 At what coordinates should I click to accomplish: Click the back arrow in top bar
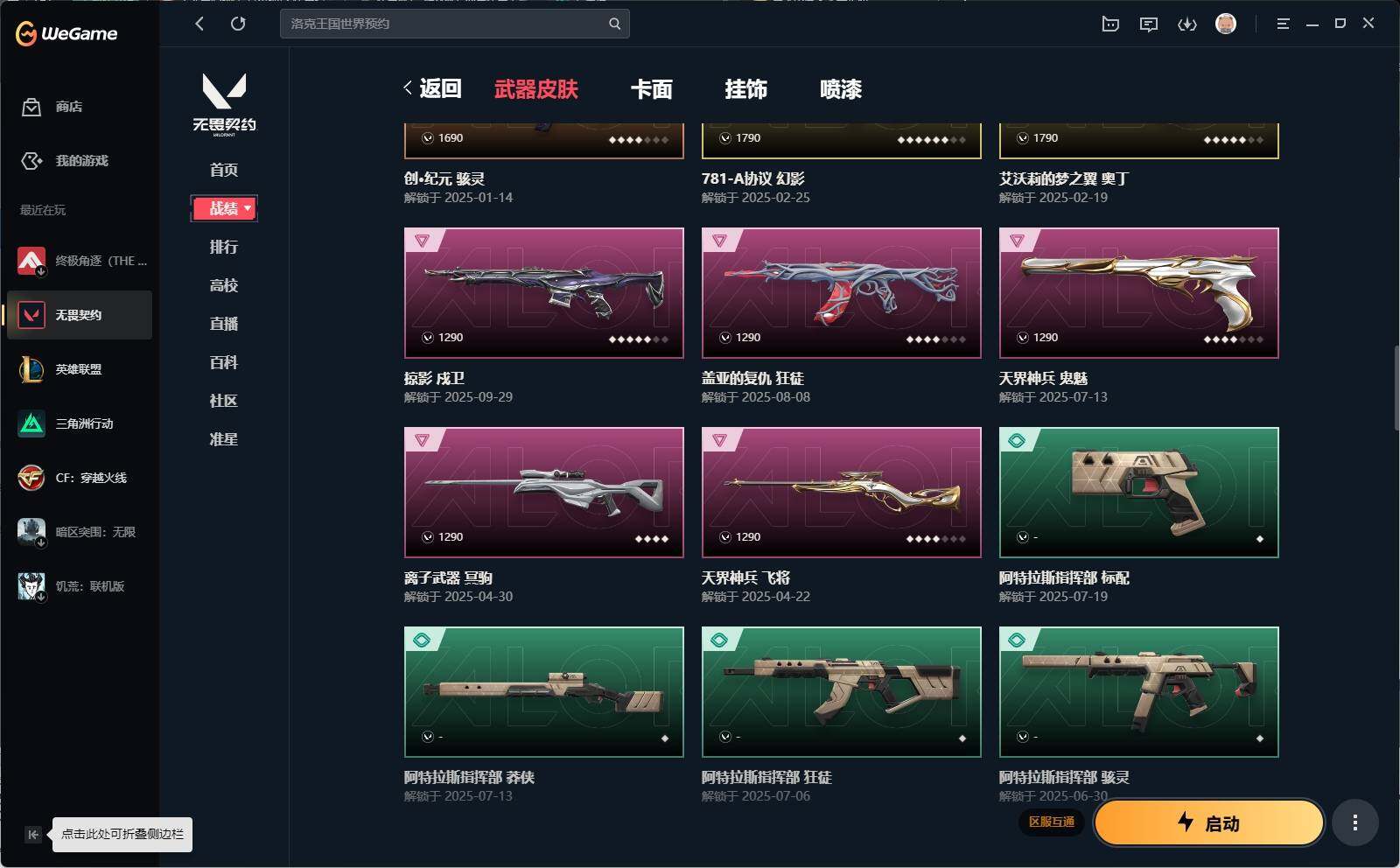tap(199, 24)
